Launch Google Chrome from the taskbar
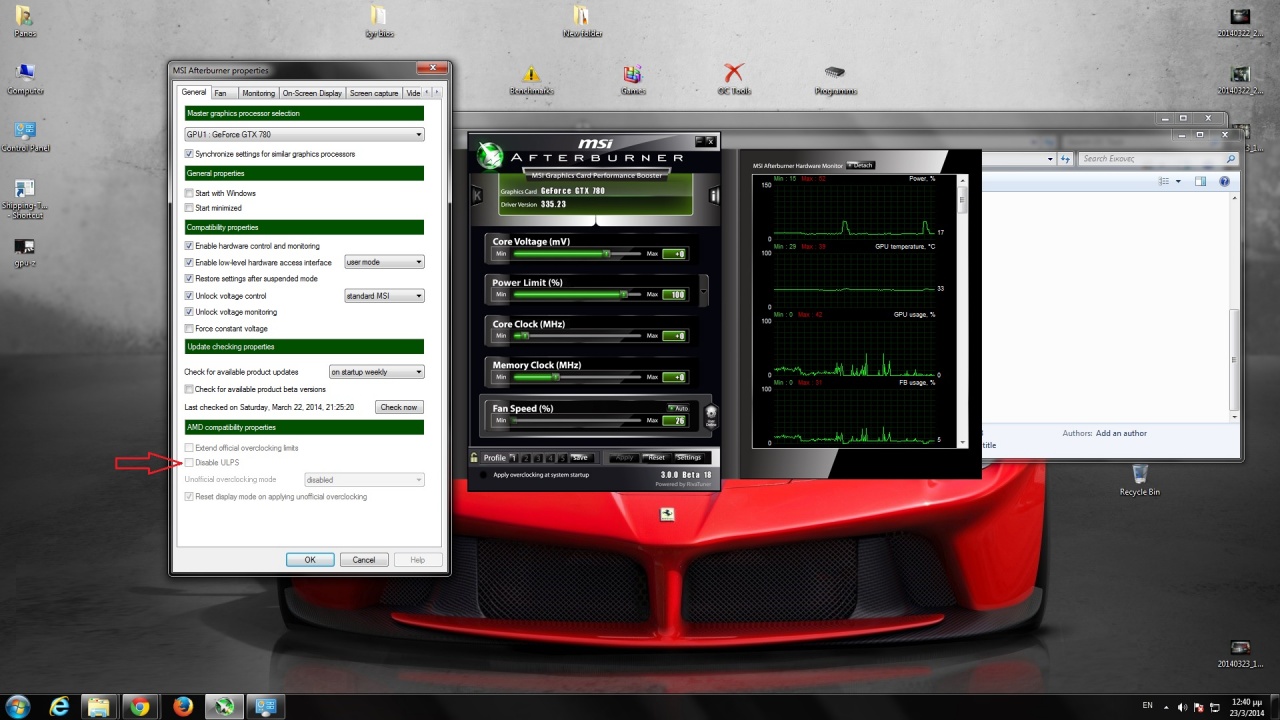Screen dimensions: 1280x720 pos(140,707)
